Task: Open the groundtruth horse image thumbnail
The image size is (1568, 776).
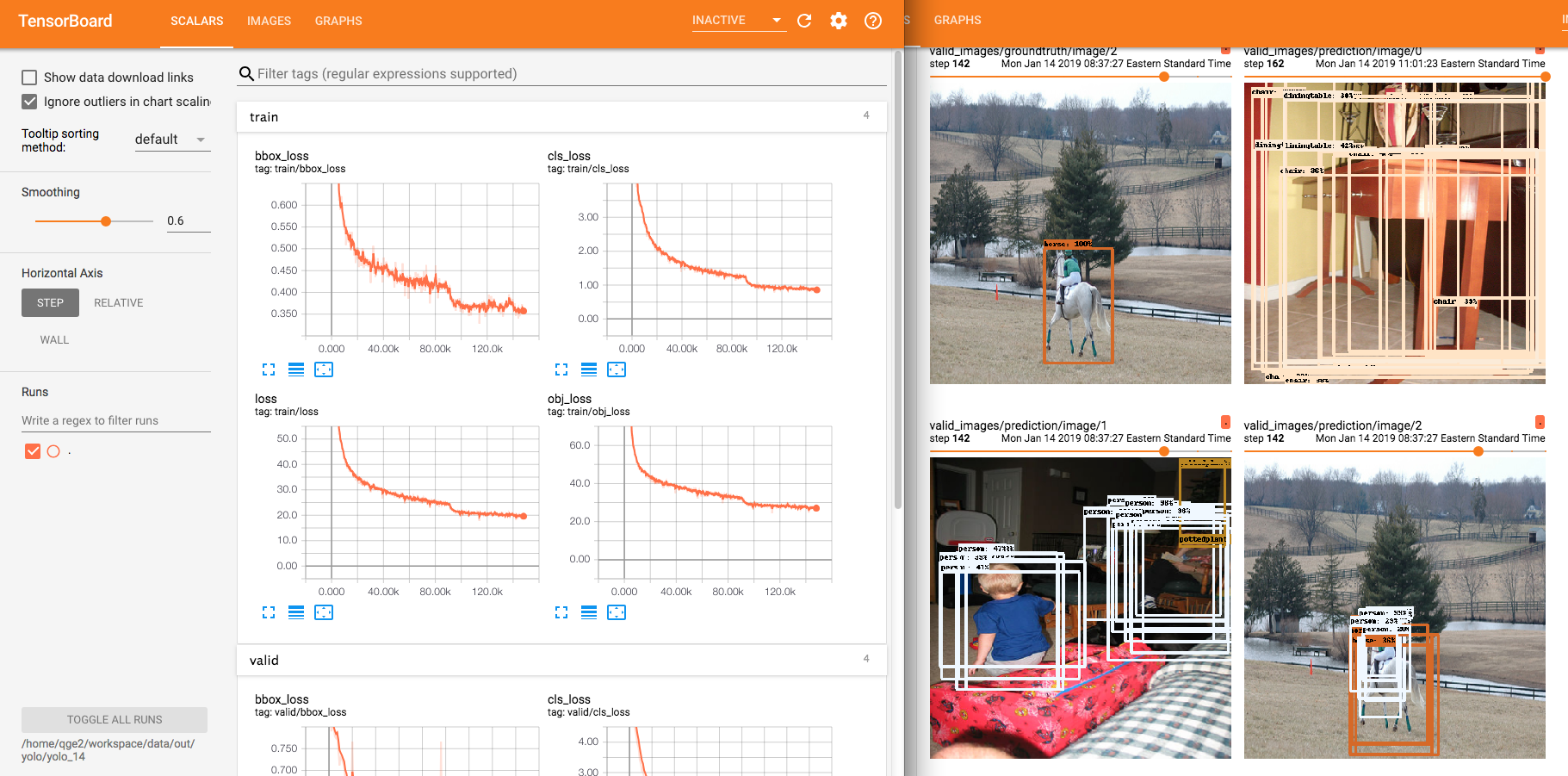Action: pos(1081,233)
